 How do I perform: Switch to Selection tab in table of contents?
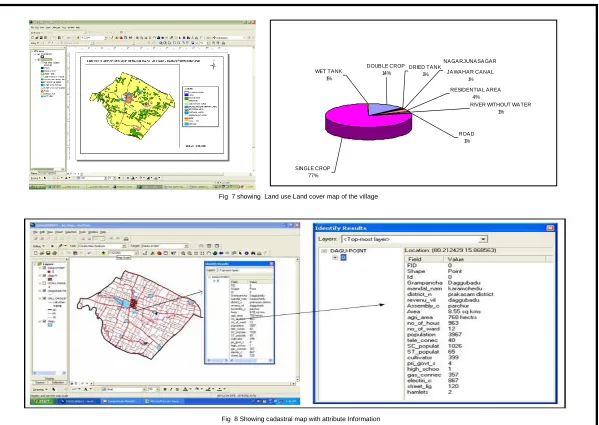tap(58, 383)
